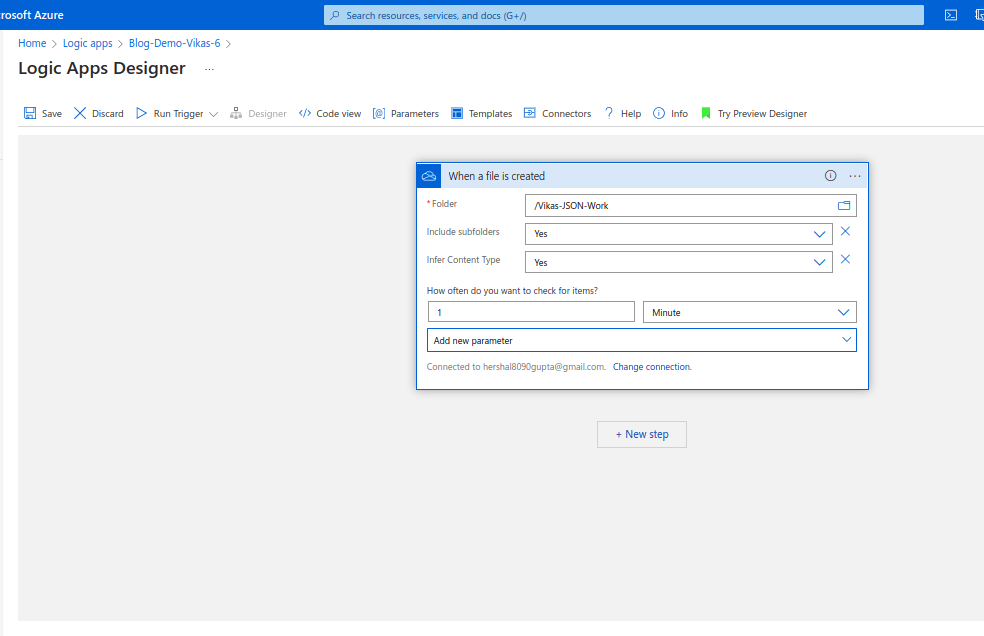Click the 'Connected to hershal8090gupta@gmail.com.' text
Screen dimensions: 984x636
[516, 367]
